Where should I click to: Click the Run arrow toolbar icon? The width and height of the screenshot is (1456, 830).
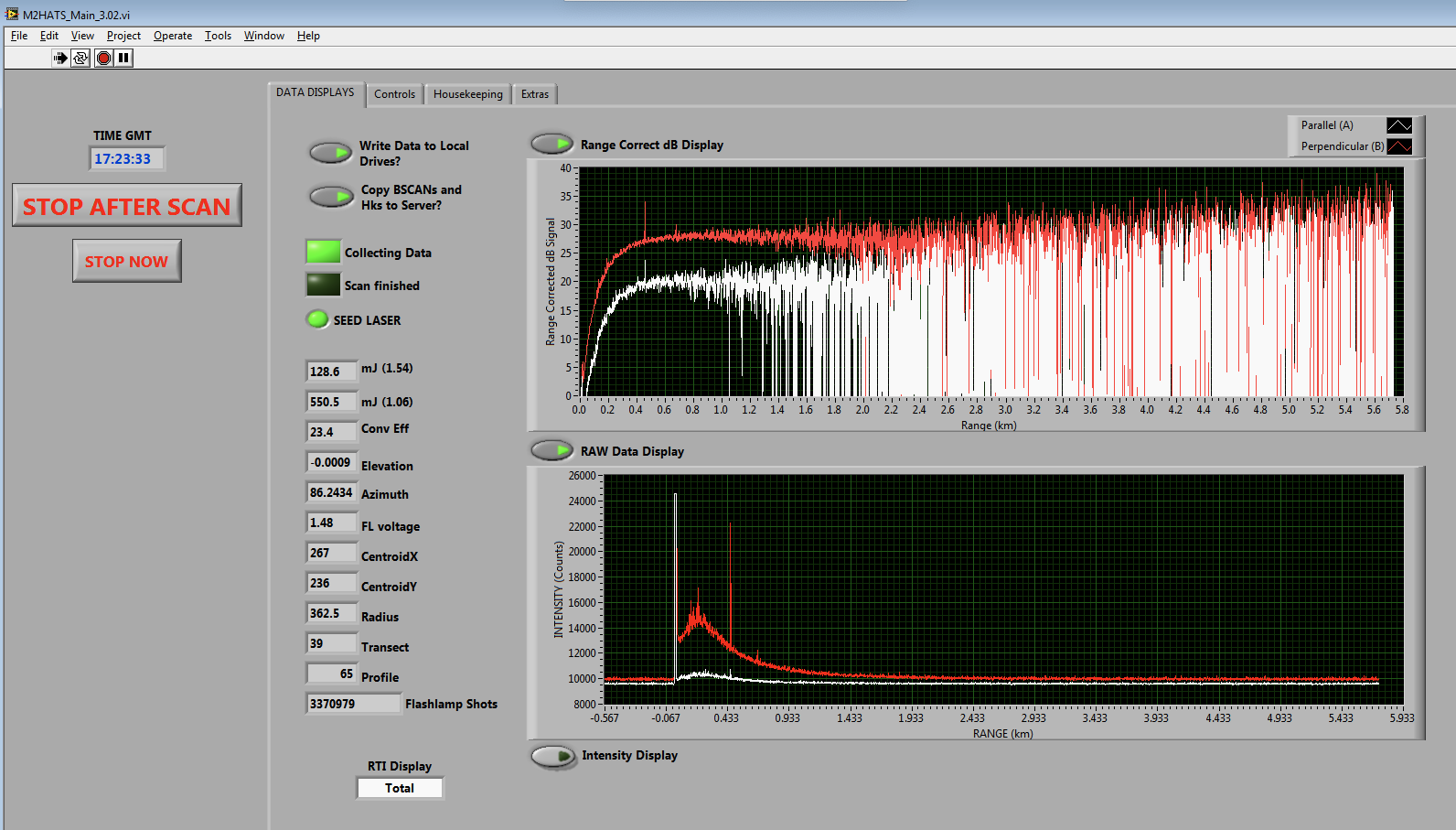coord(60,58)
